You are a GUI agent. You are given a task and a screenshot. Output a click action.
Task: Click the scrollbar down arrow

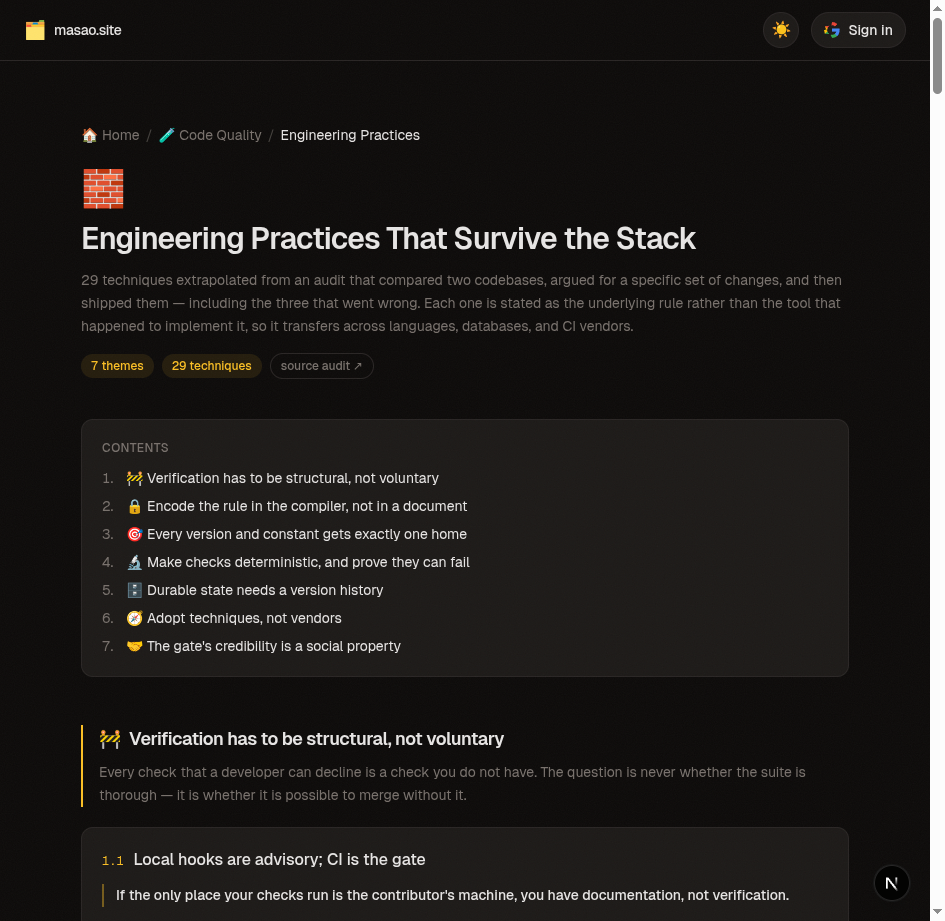point(937,913)
